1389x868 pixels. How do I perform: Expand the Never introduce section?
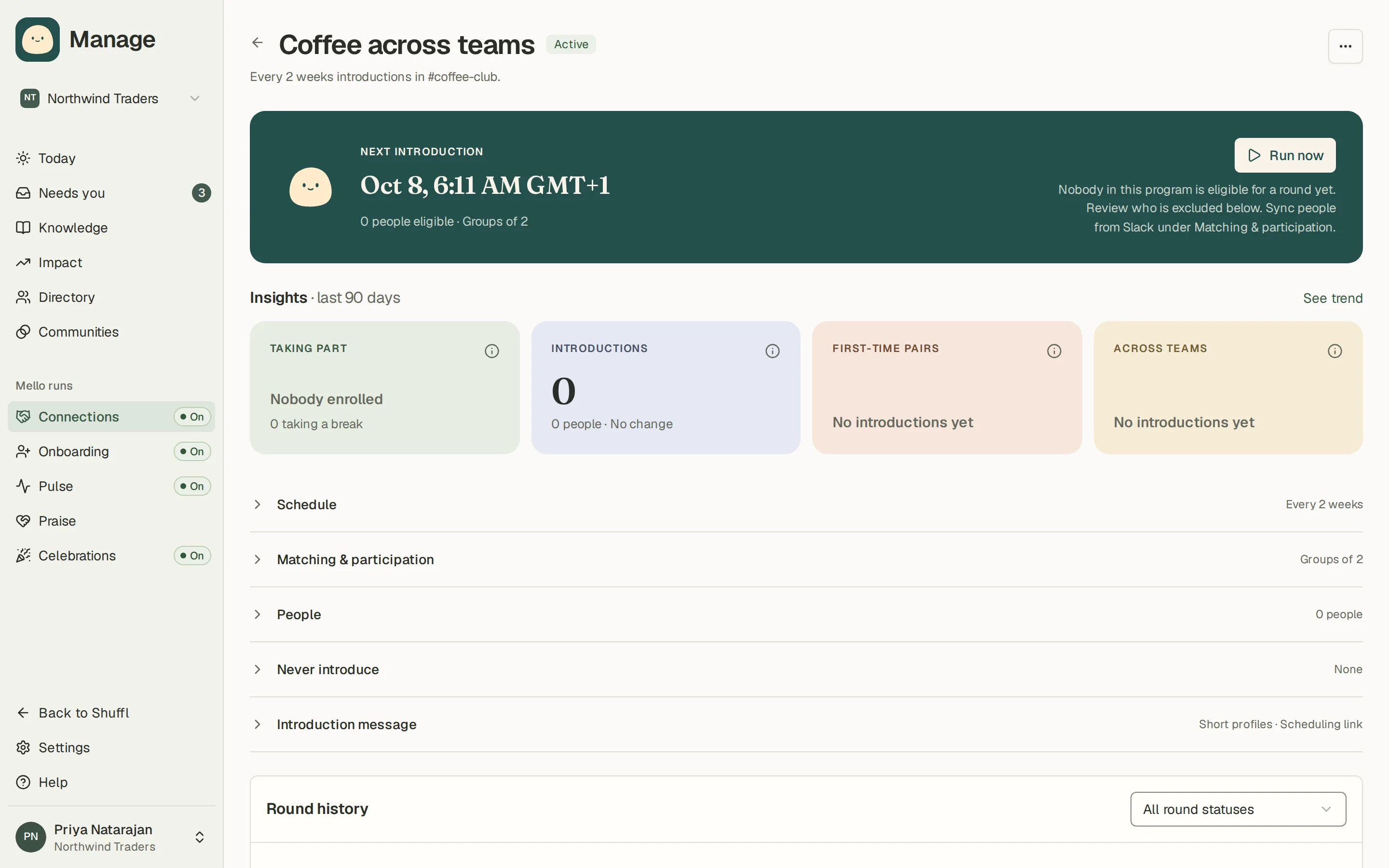[806, 670]
